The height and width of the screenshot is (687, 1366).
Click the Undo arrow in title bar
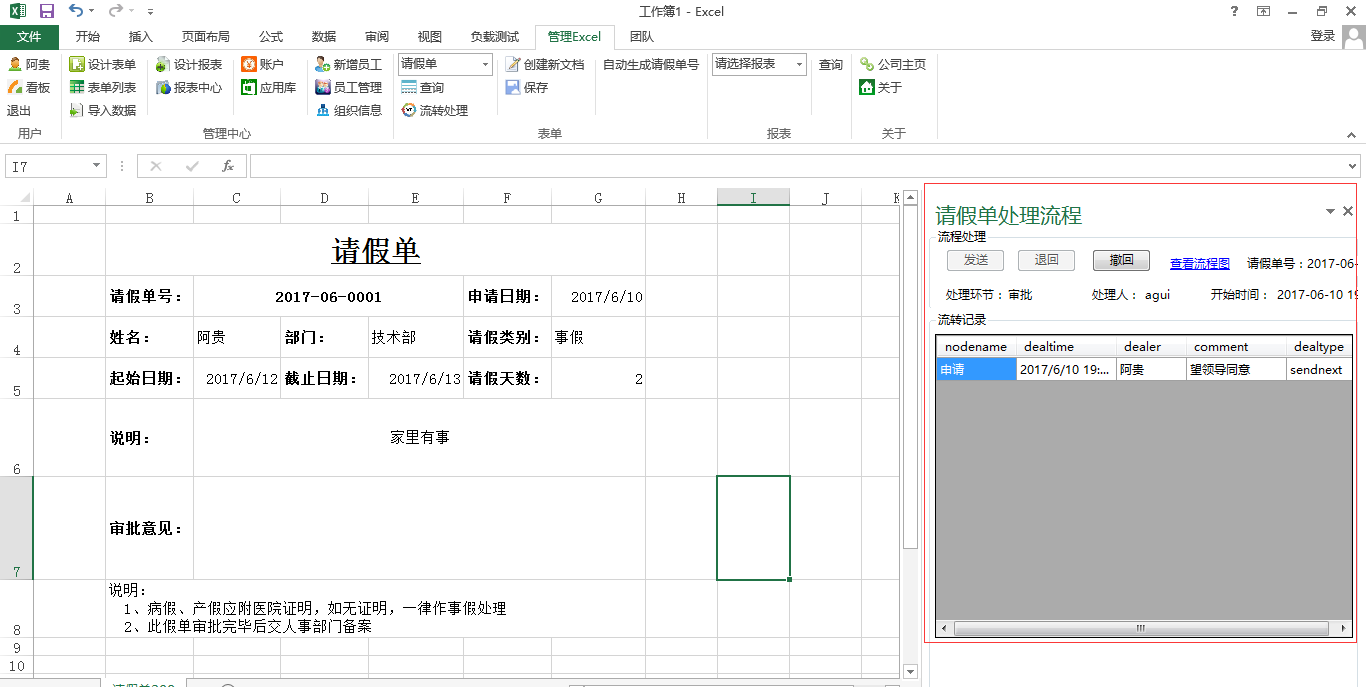pos(76,12)
